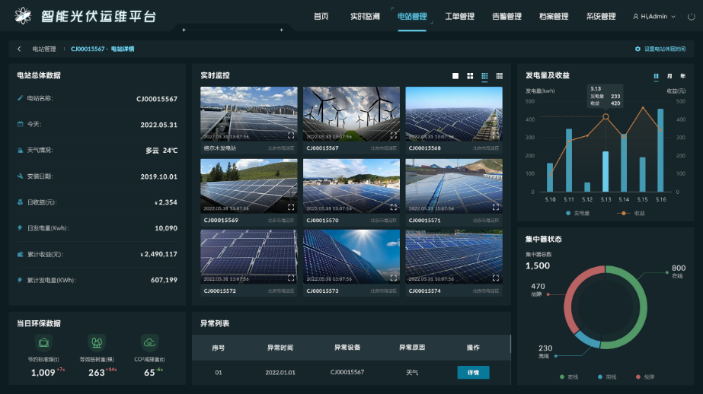Expand CJ00015567 feed to fullscreen
703x394 pixels.
(x=393, y=135)
